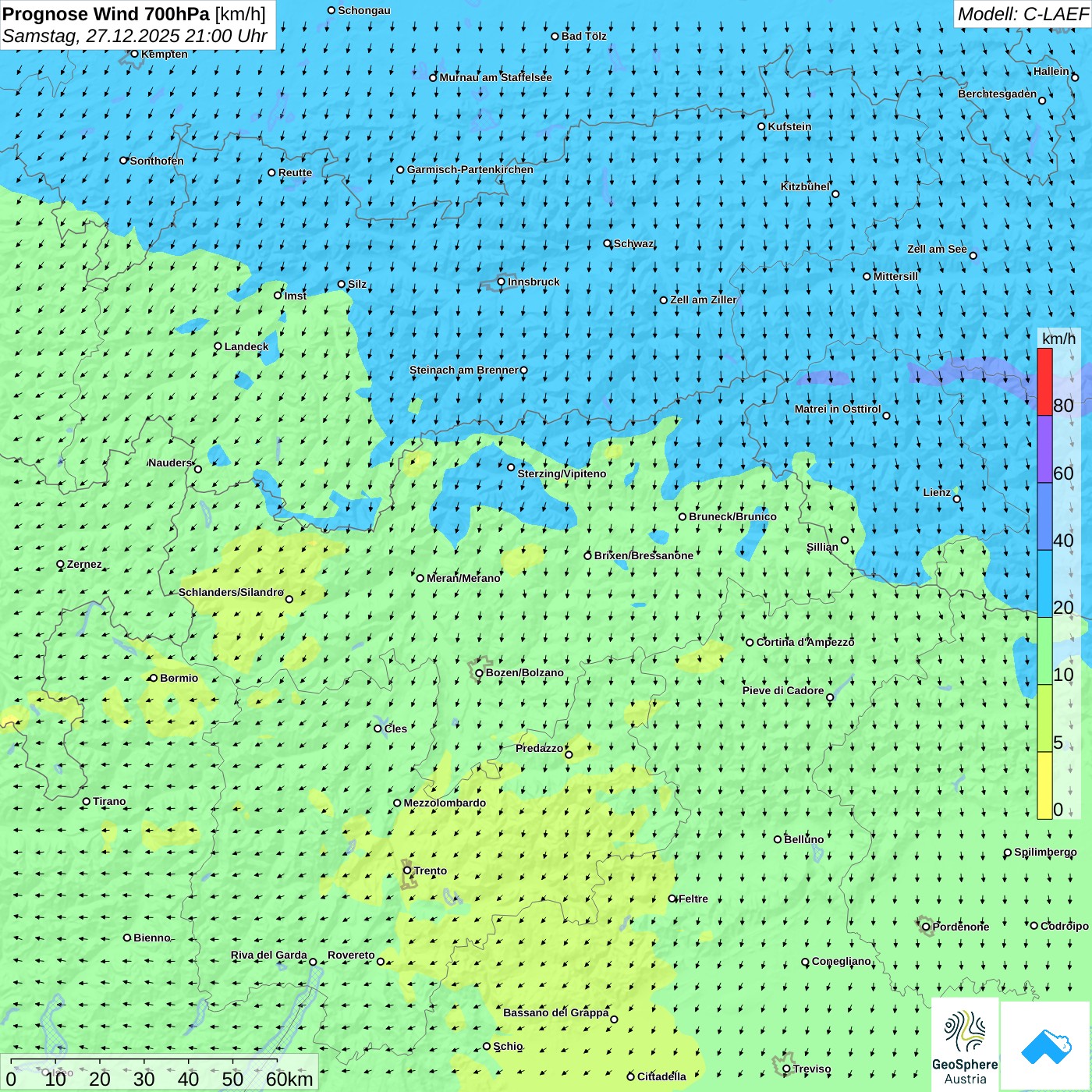This screenshot has width=1092, height=1092.
Task: Click the Sterzing/Vipiteno marker
Action: pos(511,467)
